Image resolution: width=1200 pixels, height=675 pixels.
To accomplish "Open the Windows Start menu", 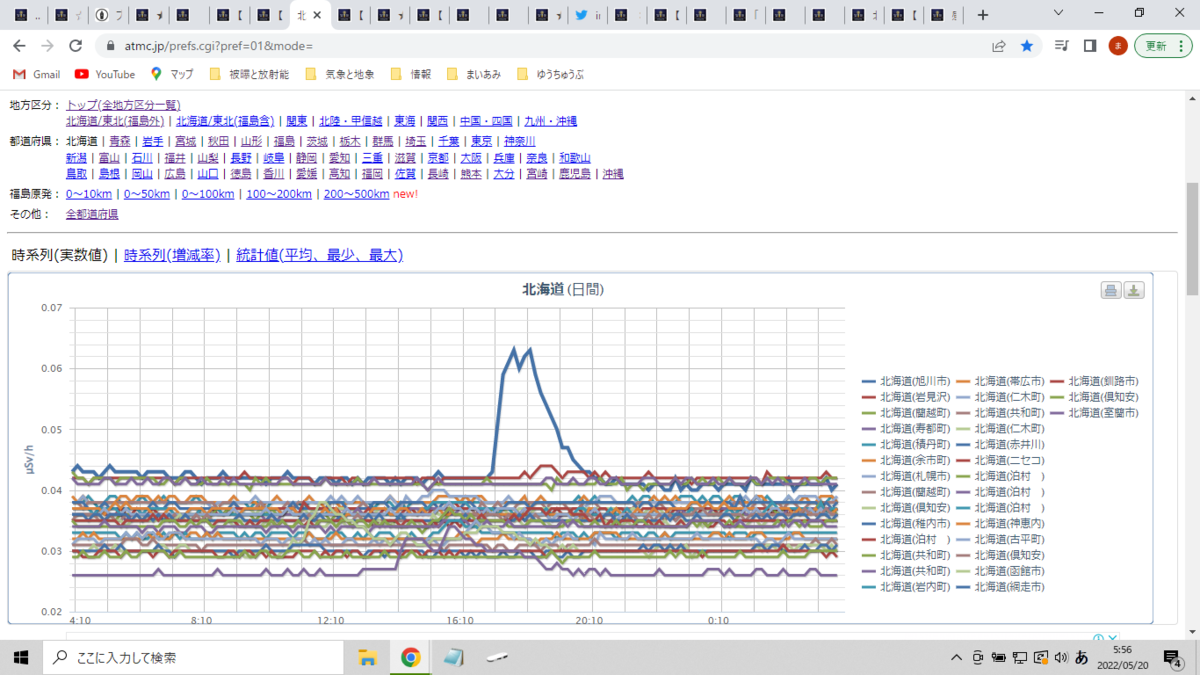I will tap(20, 657).
